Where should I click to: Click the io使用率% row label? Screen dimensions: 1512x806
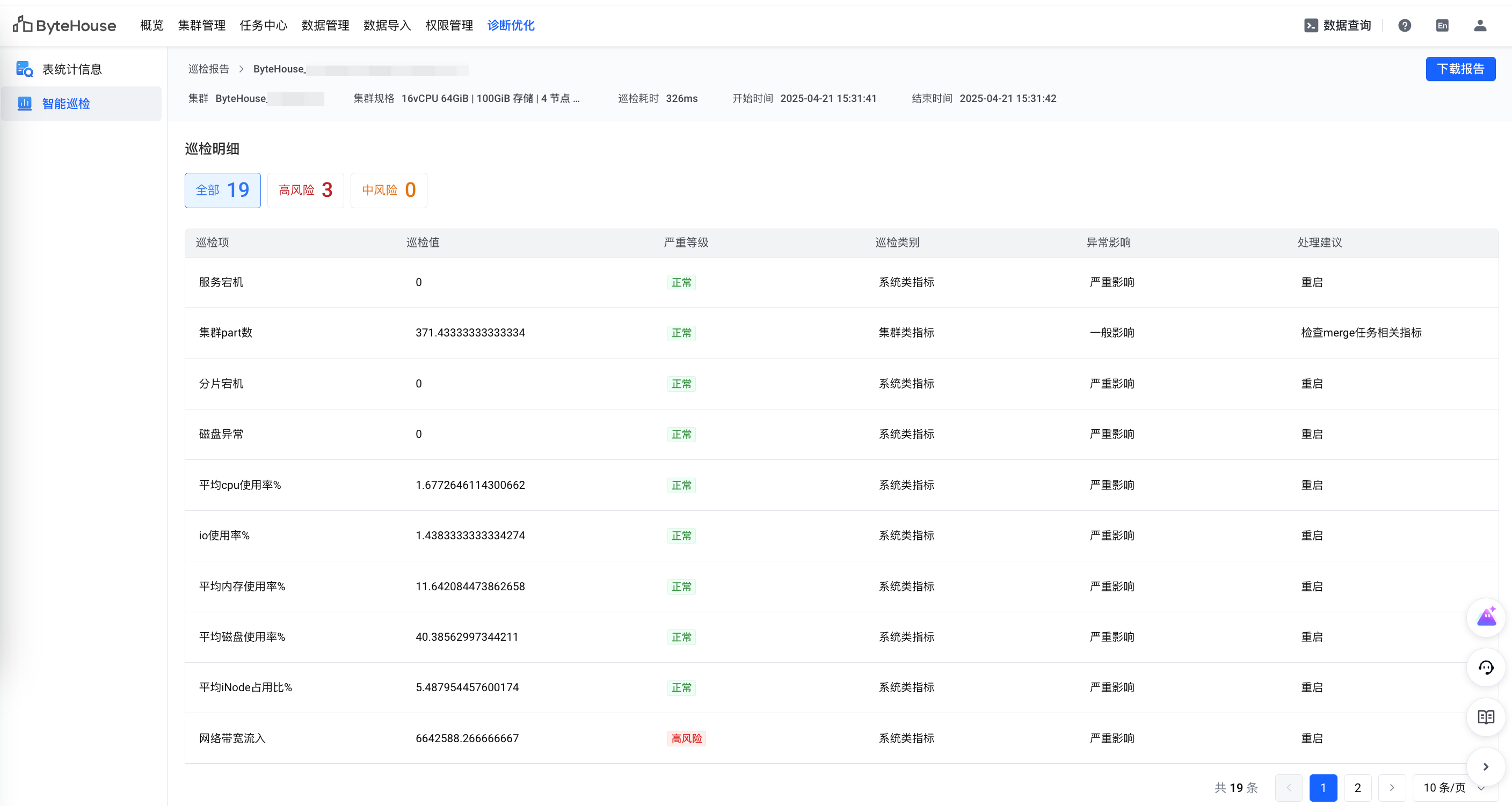[223, 536]
